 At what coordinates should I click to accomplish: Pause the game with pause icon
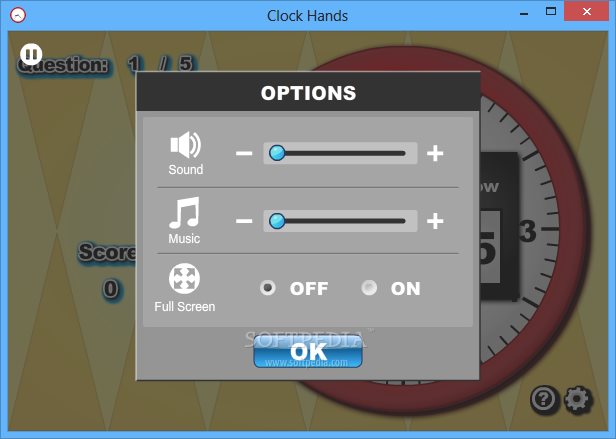pyautogui.click(x=31, y=54)
